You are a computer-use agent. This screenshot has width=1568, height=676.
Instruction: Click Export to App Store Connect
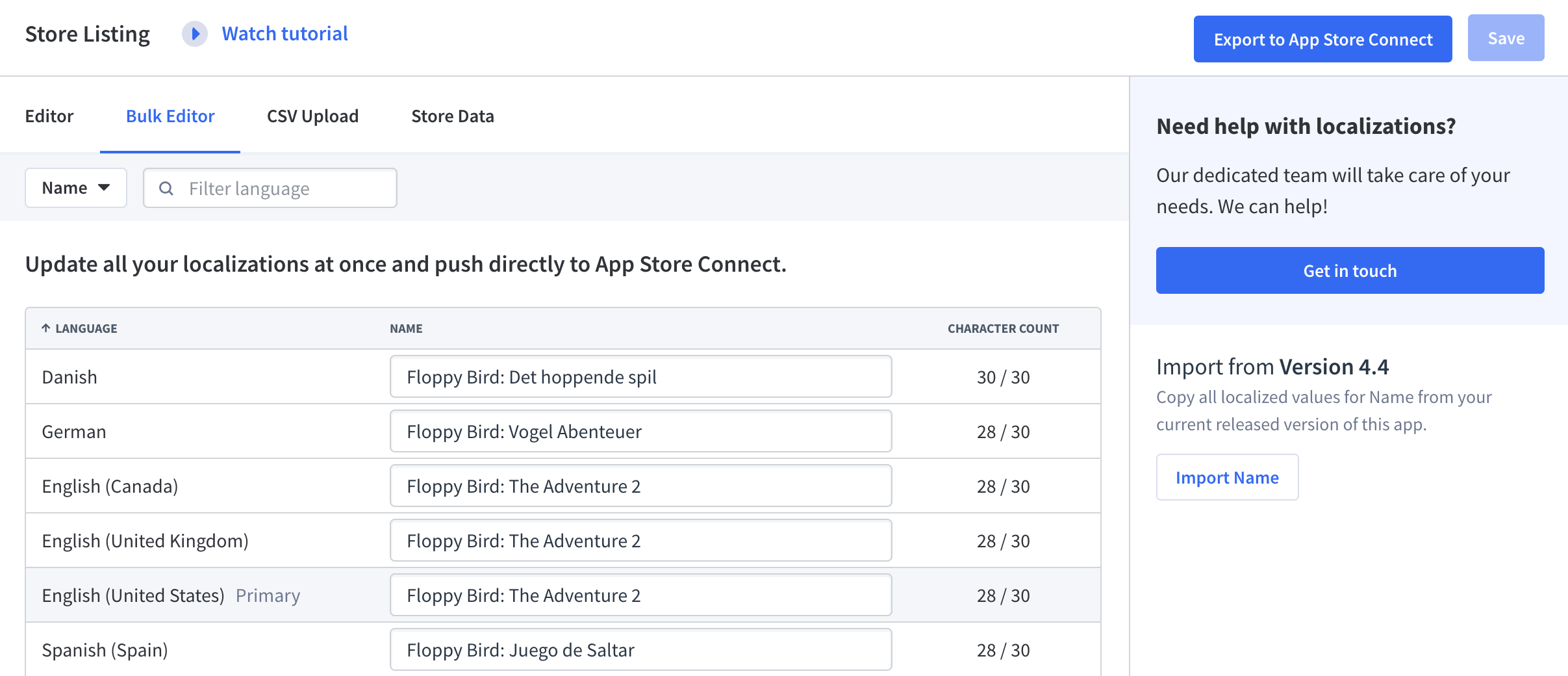coord(1322,38)
